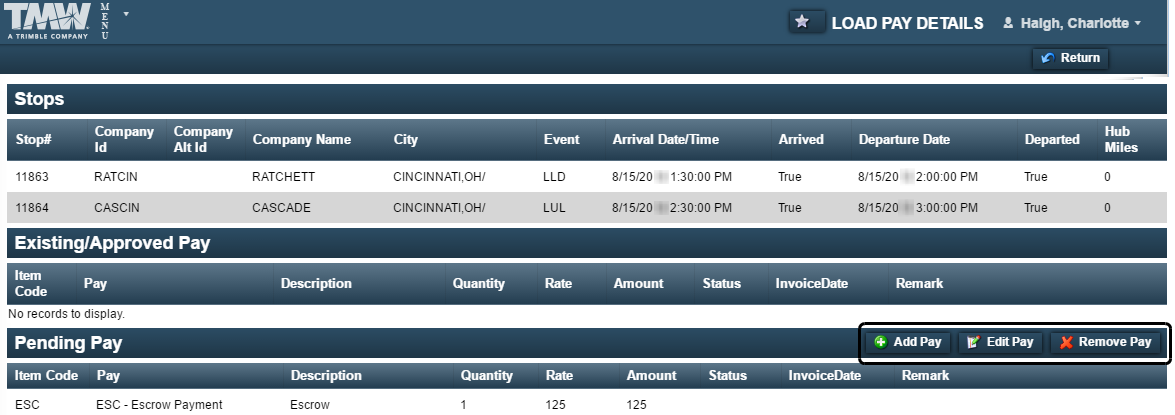This screenshot has height=415, width=1175.
Task: Select stop row 11863 RATCHETT
Action: pyautogui.click(x=587, y=177)
